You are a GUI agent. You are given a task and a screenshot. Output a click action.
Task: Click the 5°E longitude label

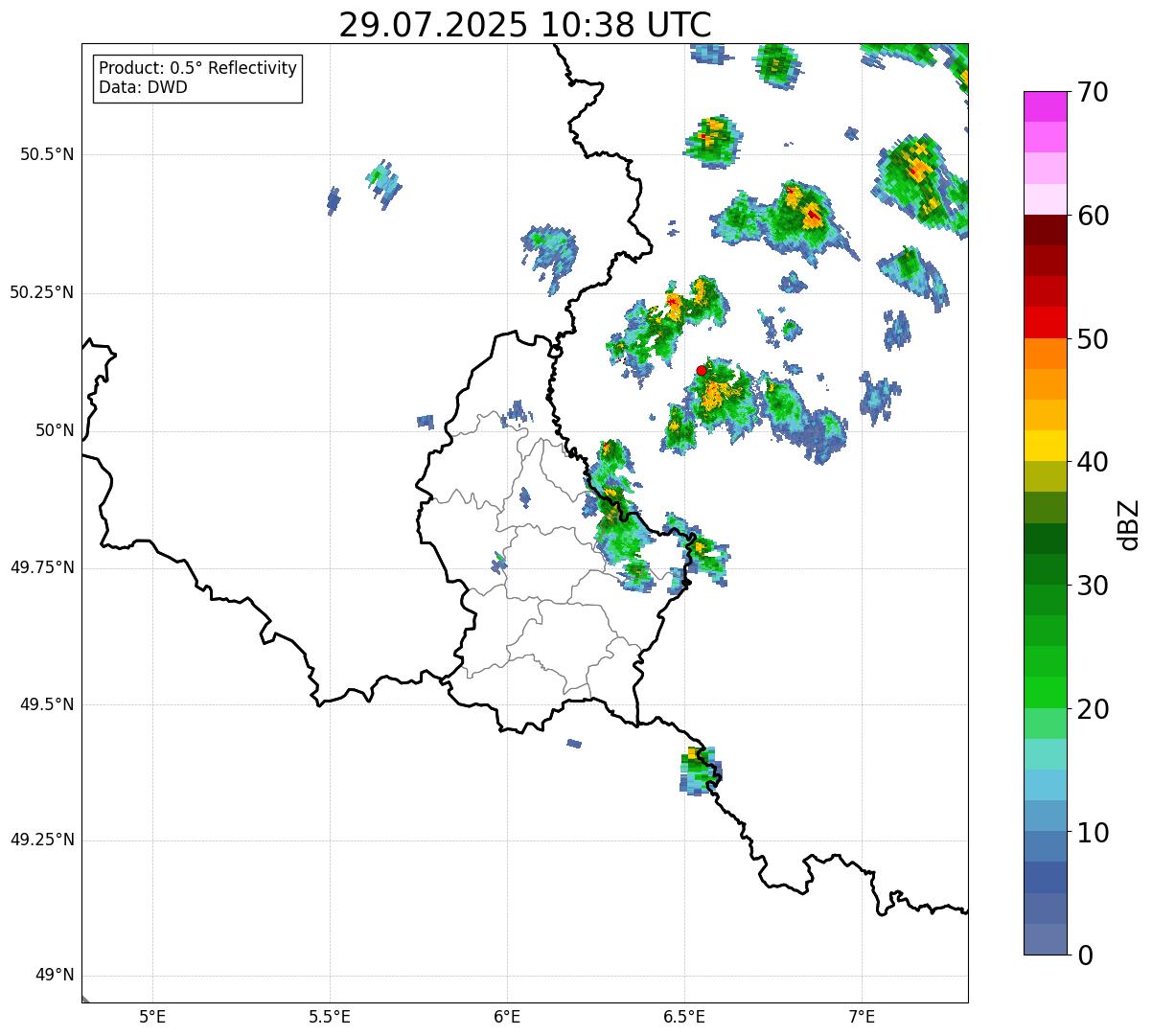(x=152, y=1016)
